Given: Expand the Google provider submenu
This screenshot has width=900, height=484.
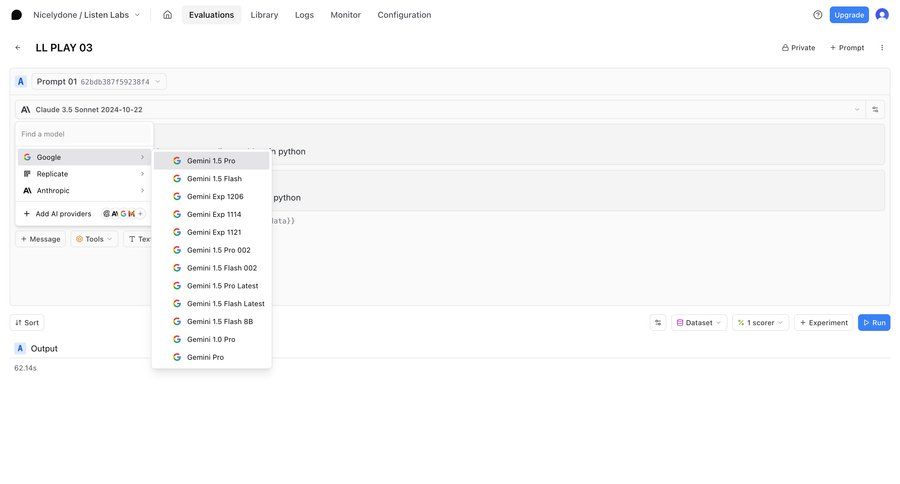Looking at the screenshot, I should (84, 157).
